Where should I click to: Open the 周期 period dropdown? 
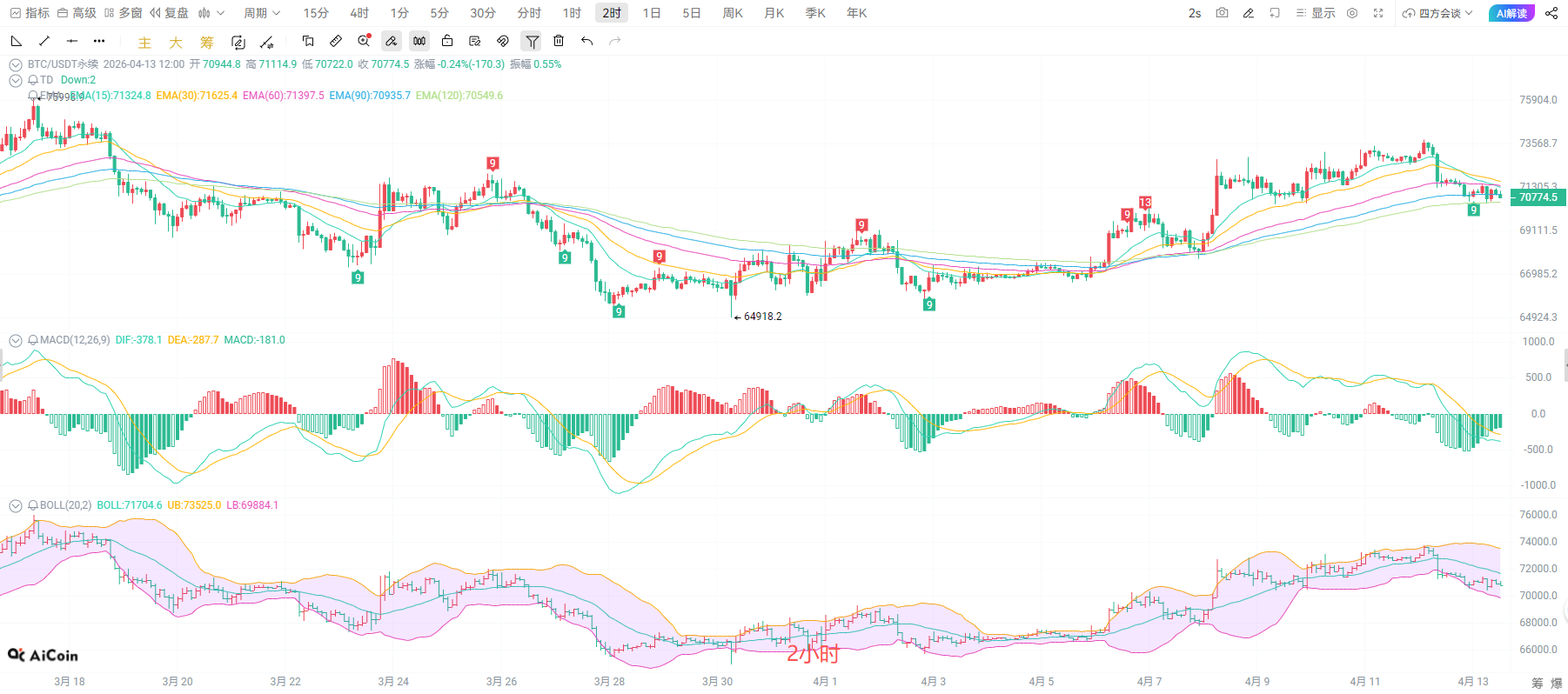(x=262, y=13)
